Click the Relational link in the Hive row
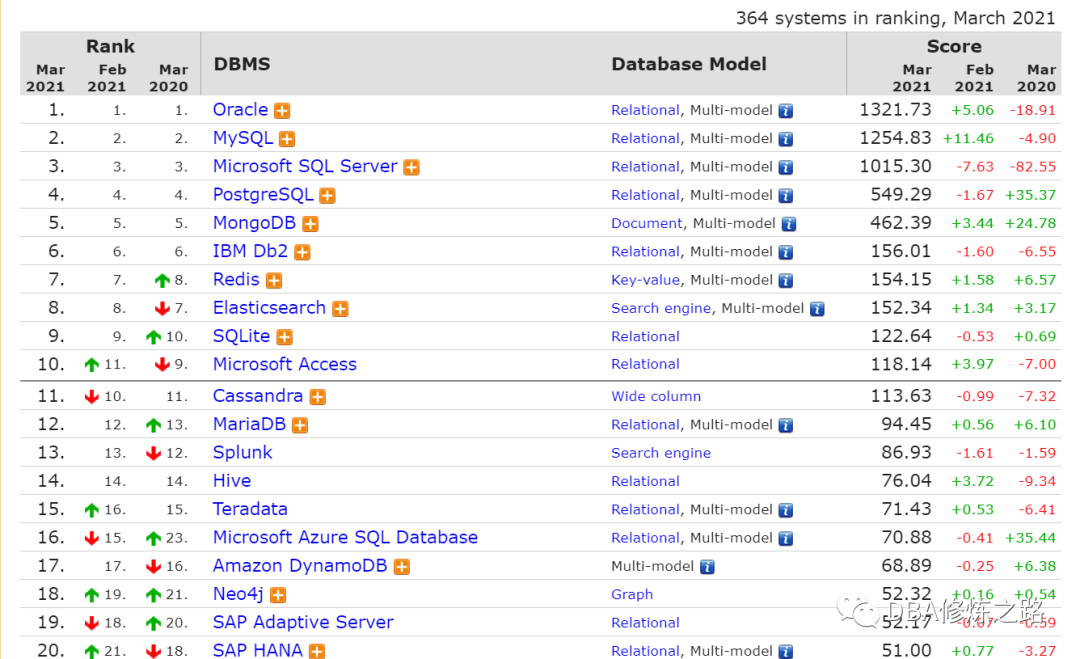Image resolution: width=1080 pixels, height=659 pixels. click(x=645, y=481)
